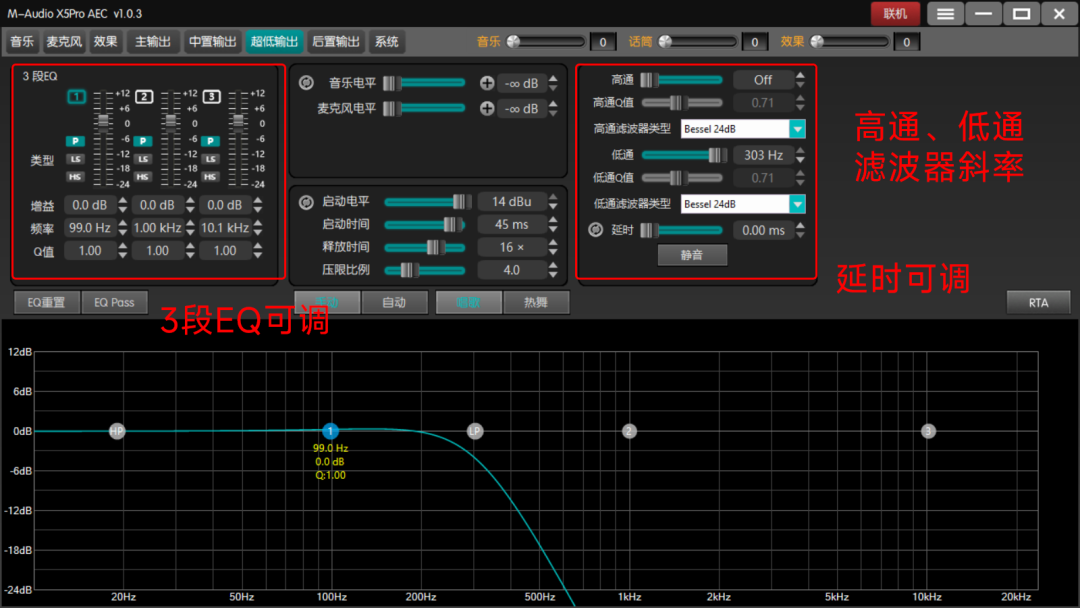Click the 联机 connect button
The width and height of the screenshot is (1080, 608).
coord(895,14)
